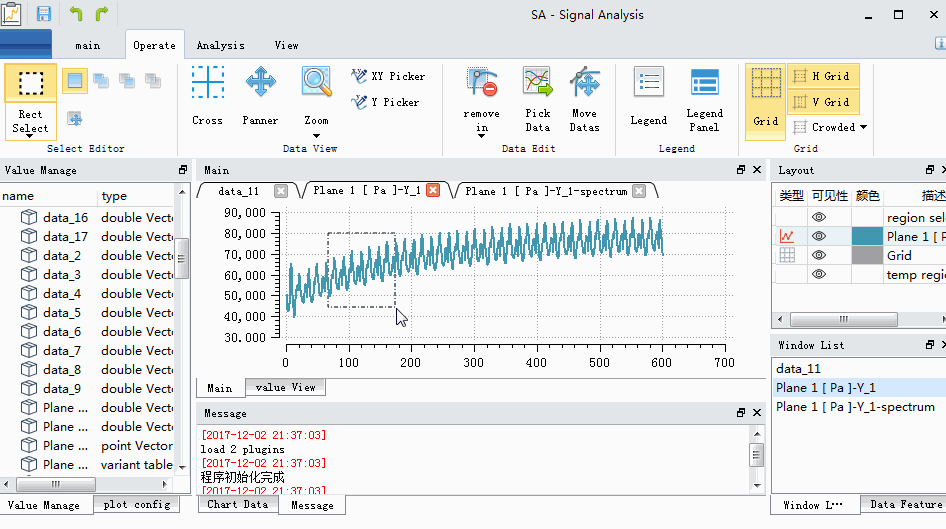946x529 pixels.
Task: Click the Undo arrow icon
Action: pyautogui.click(x=76, y=13)
